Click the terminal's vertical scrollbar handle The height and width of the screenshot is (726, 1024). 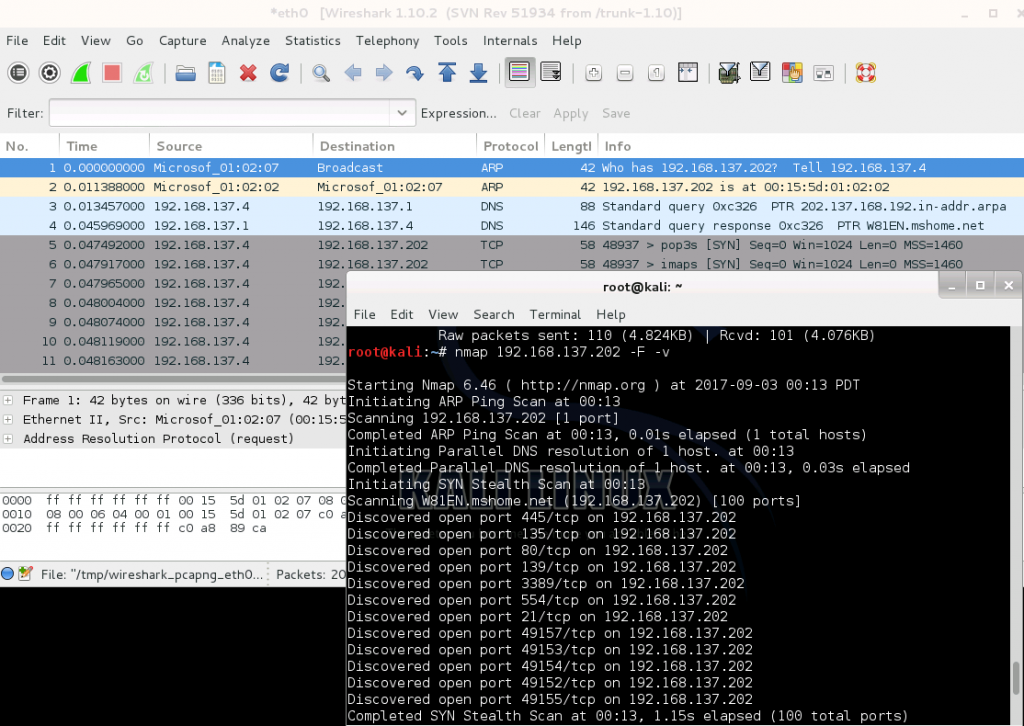coord(1016,679)
